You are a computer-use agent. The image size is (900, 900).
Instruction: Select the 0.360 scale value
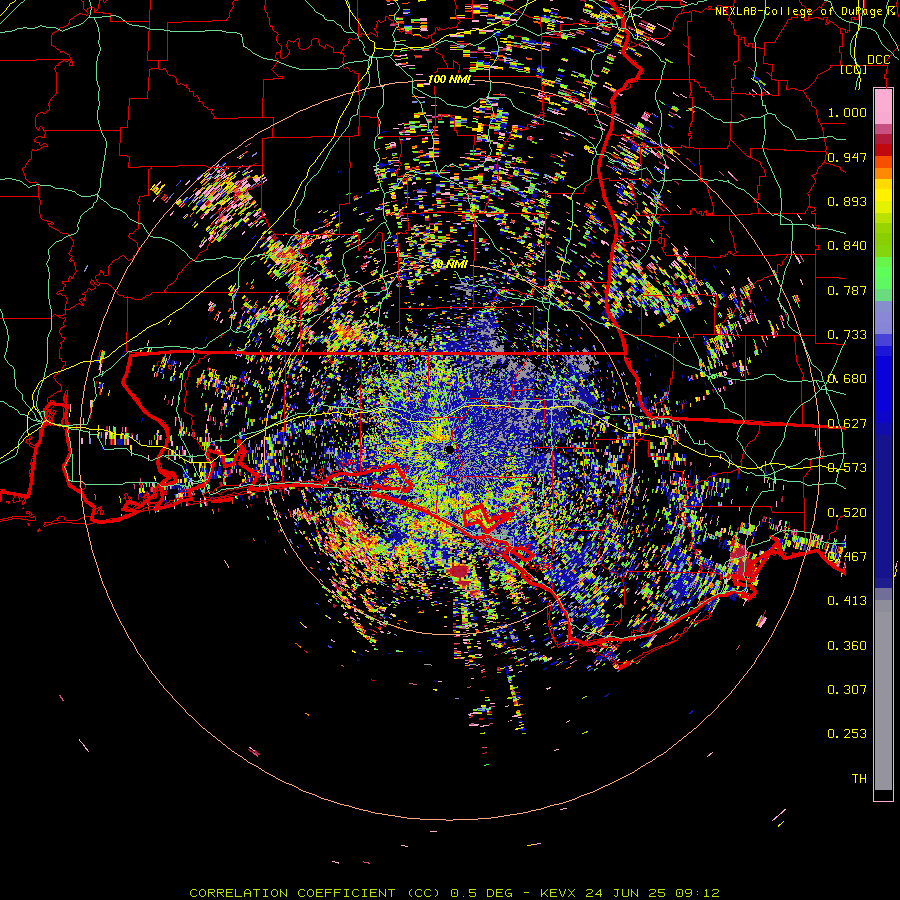(x=847, y=646)
